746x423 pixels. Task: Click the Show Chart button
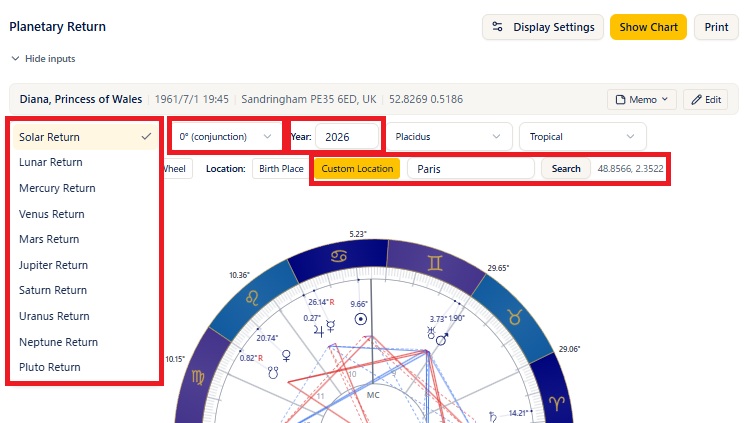coord(648,27)
